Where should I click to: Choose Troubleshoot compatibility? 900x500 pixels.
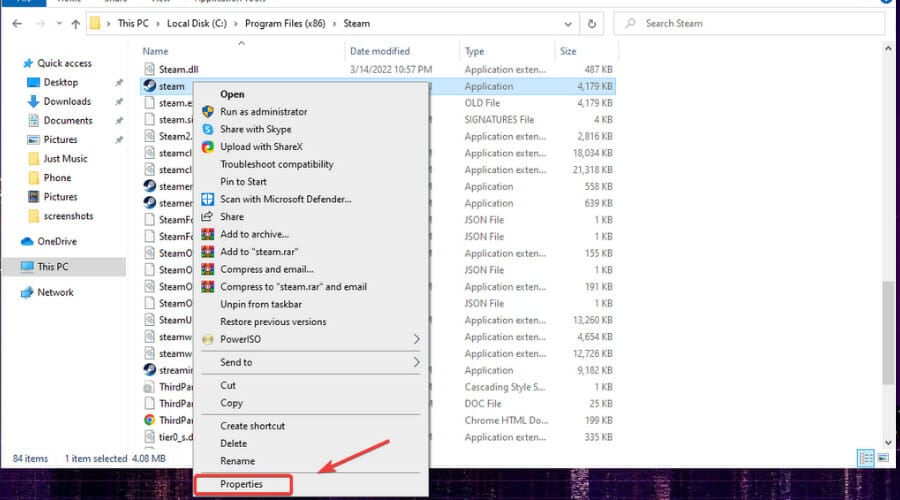(x=277, y=164)
